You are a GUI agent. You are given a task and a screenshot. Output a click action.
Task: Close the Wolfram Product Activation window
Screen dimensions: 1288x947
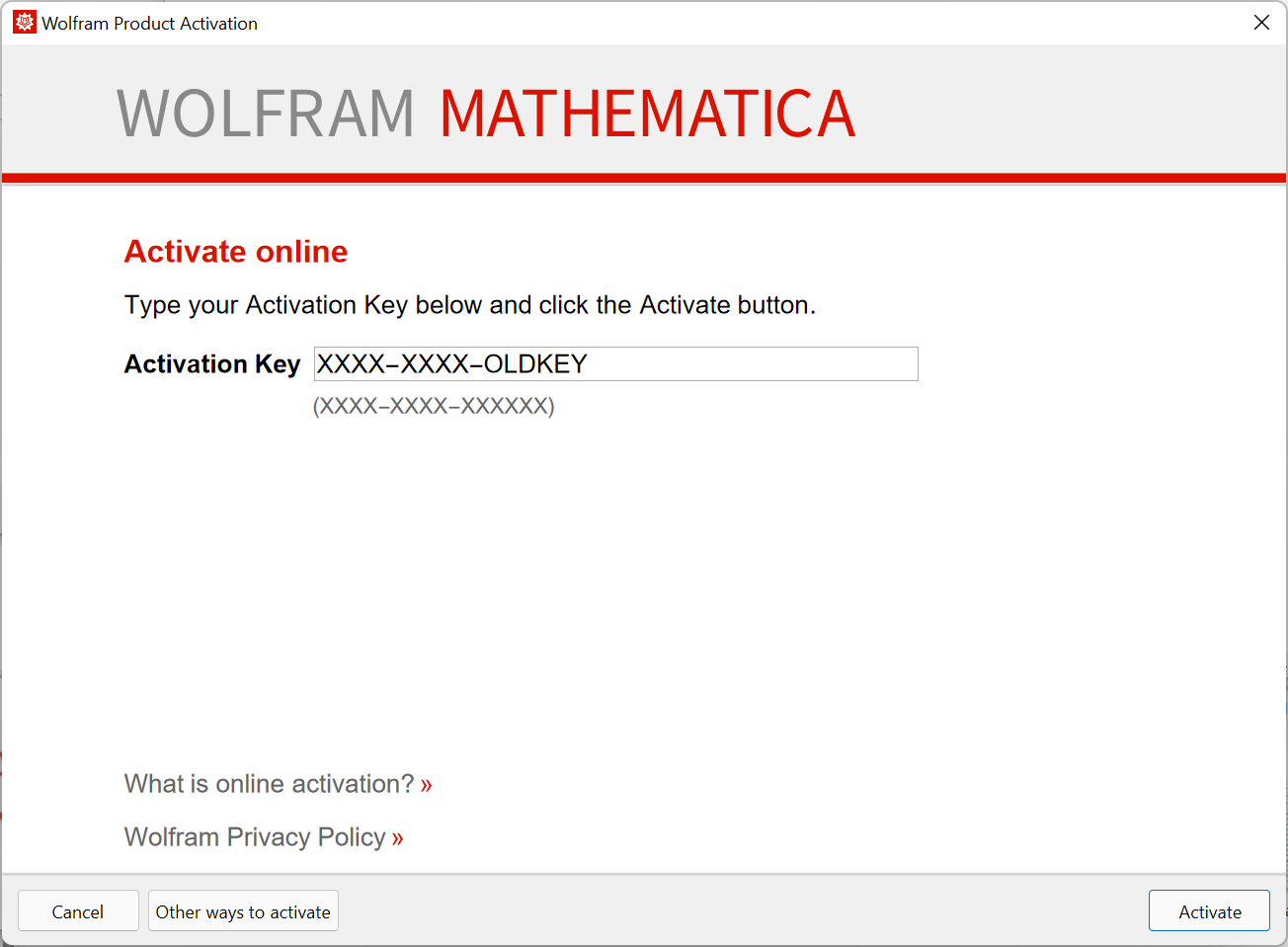[1261, 22]
